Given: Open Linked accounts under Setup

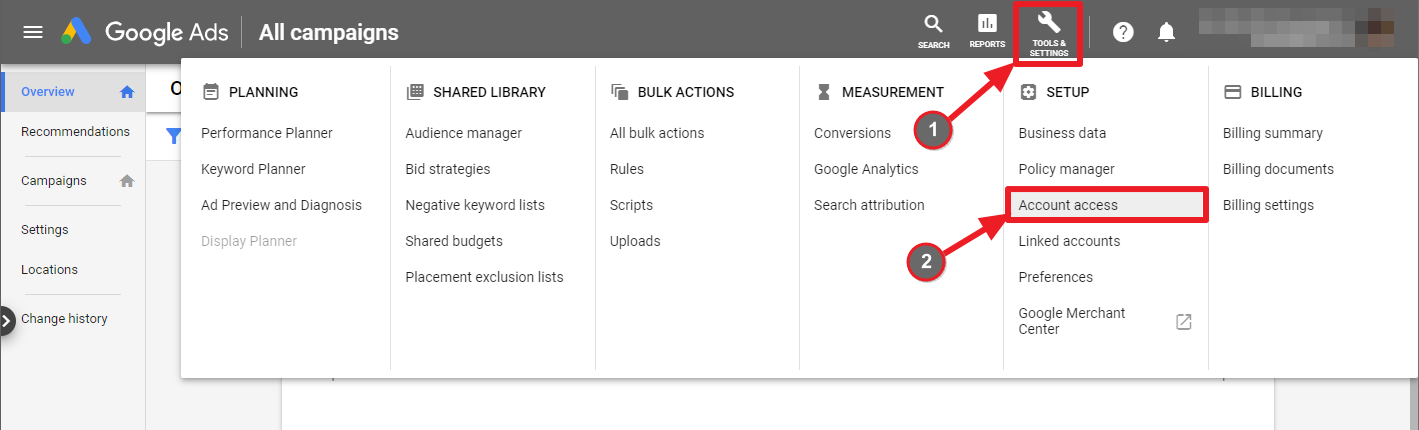Looking at the screenshot, I should (x=1069, y=241).
